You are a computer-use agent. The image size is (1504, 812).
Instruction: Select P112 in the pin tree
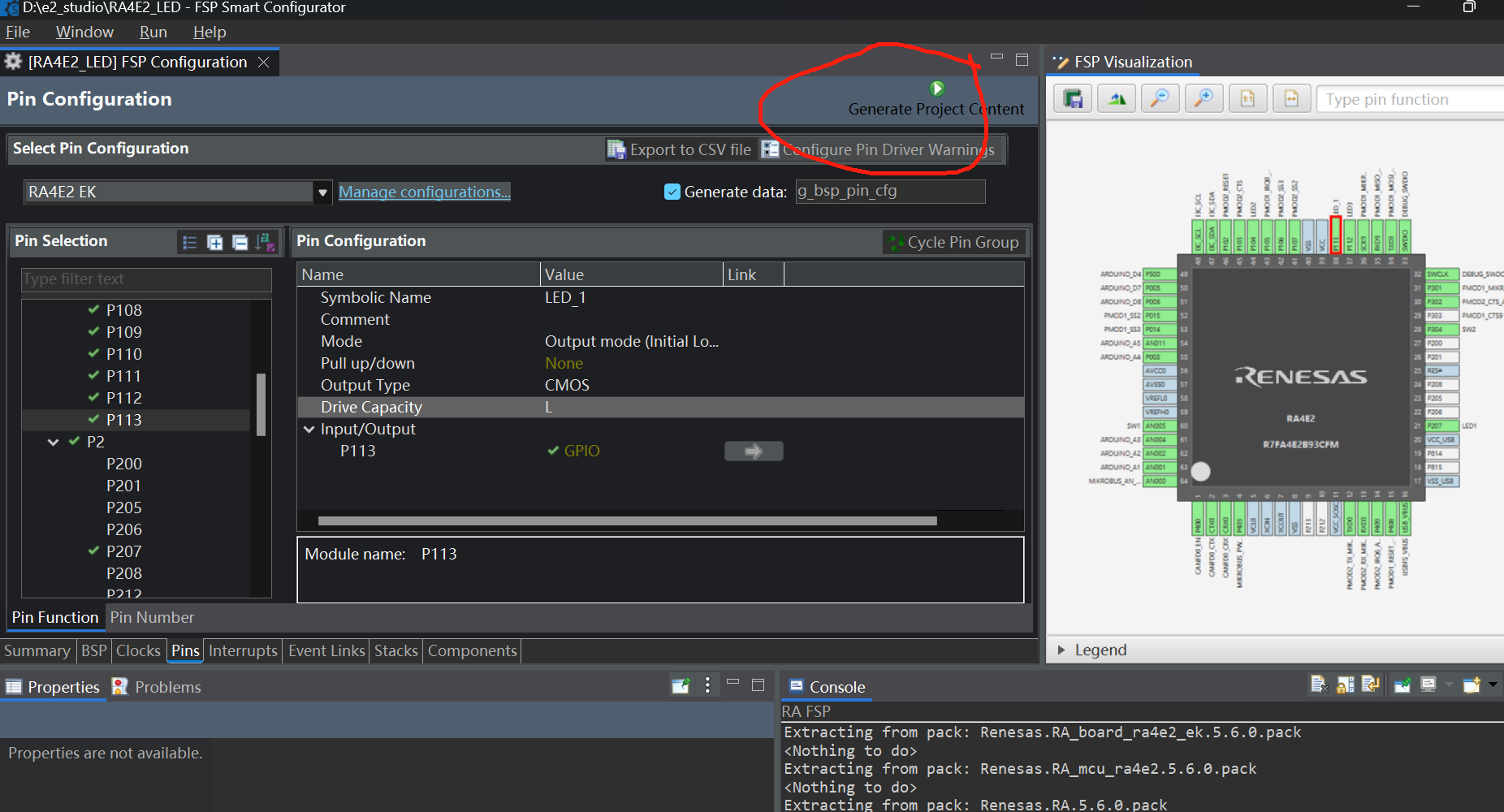(124, 399)
